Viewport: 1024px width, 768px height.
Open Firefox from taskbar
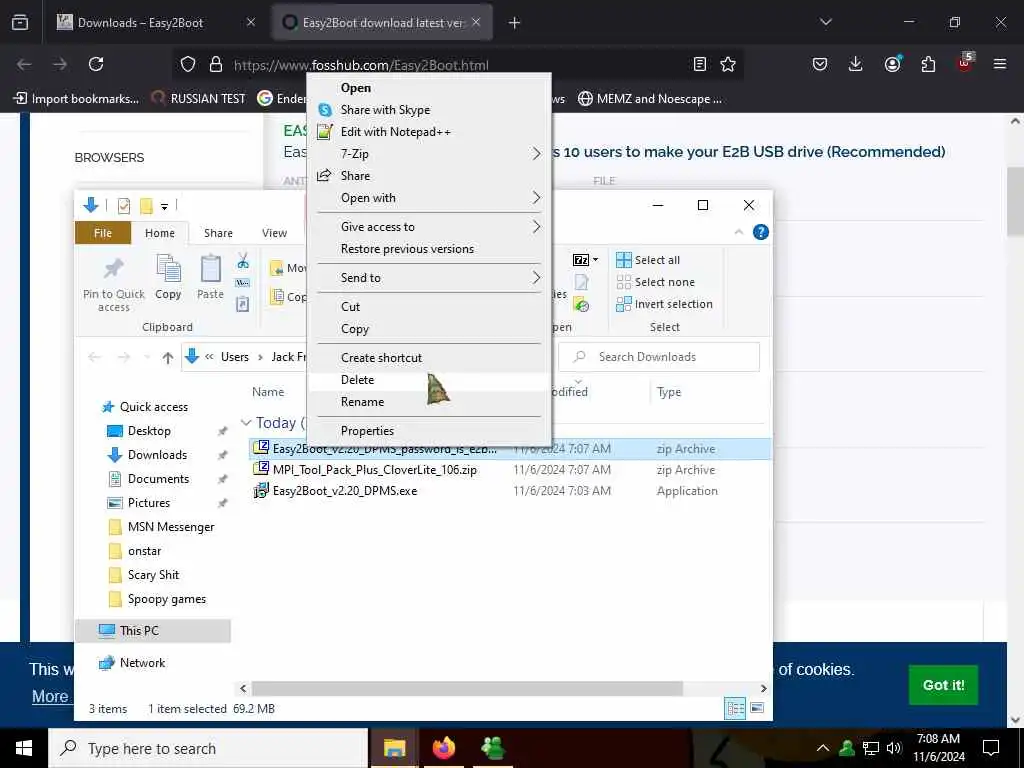click(x=443, y=748)
